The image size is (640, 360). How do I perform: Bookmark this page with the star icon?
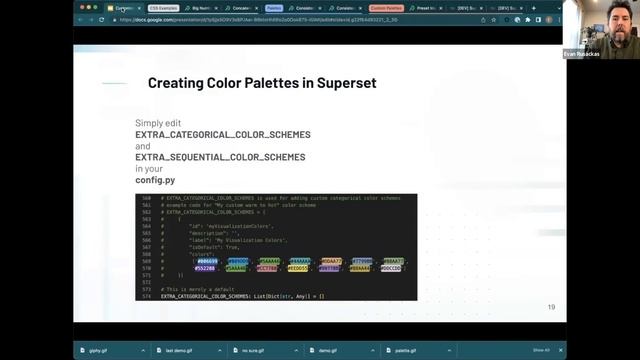[x=493, y=20]
